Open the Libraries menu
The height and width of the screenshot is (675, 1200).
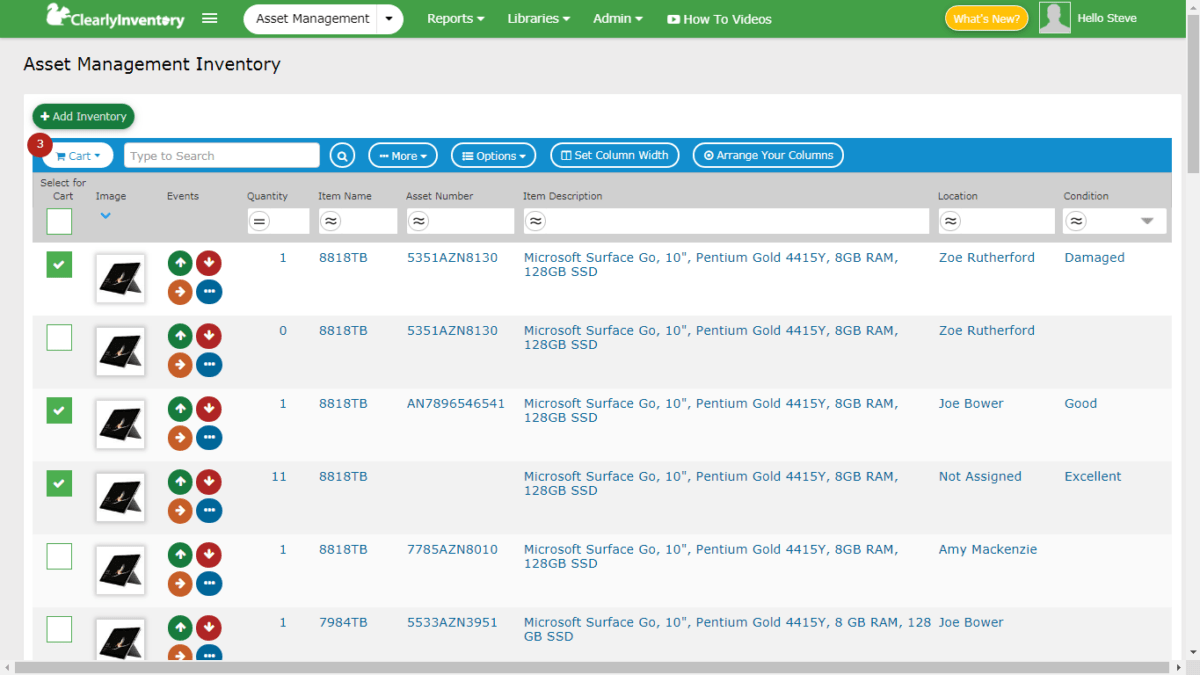click(539, 19)
